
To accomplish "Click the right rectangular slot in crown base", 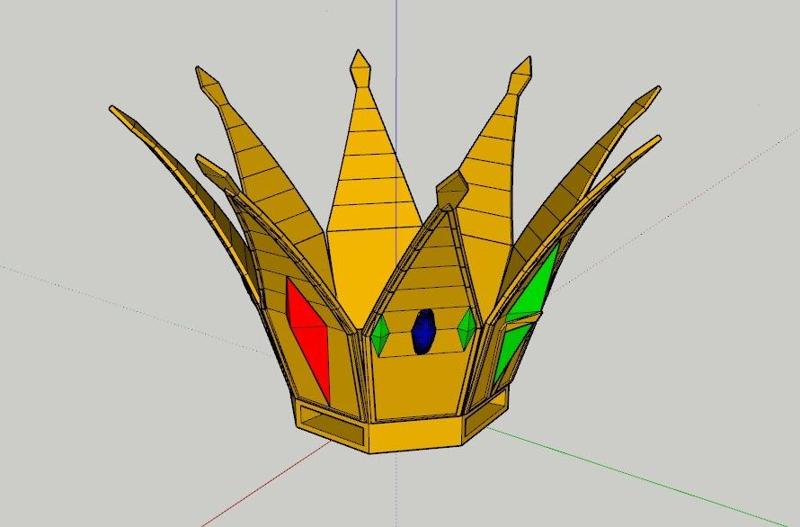I will click(x=485, y=412).
